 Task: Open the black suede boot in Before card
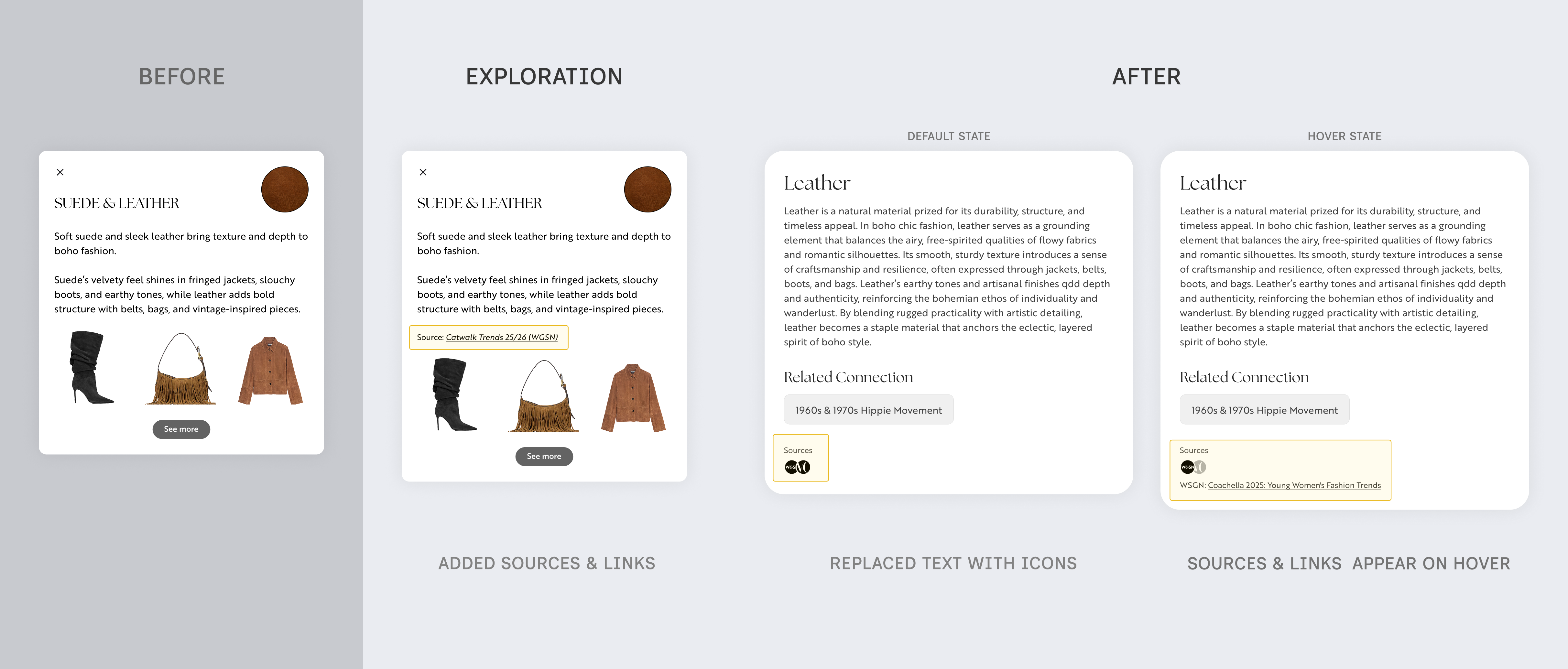91,368
